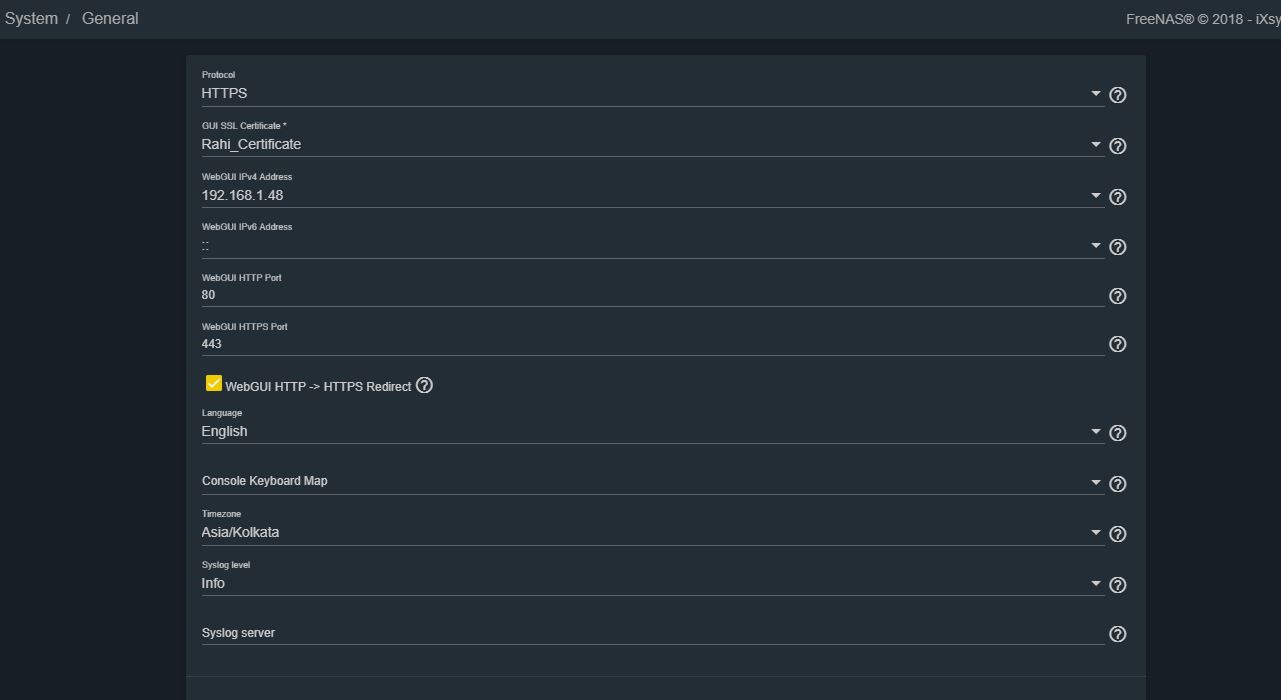Go to System breadcrumb link
This screenshot has height=700, width=1281.
click(x=31, y=18)
